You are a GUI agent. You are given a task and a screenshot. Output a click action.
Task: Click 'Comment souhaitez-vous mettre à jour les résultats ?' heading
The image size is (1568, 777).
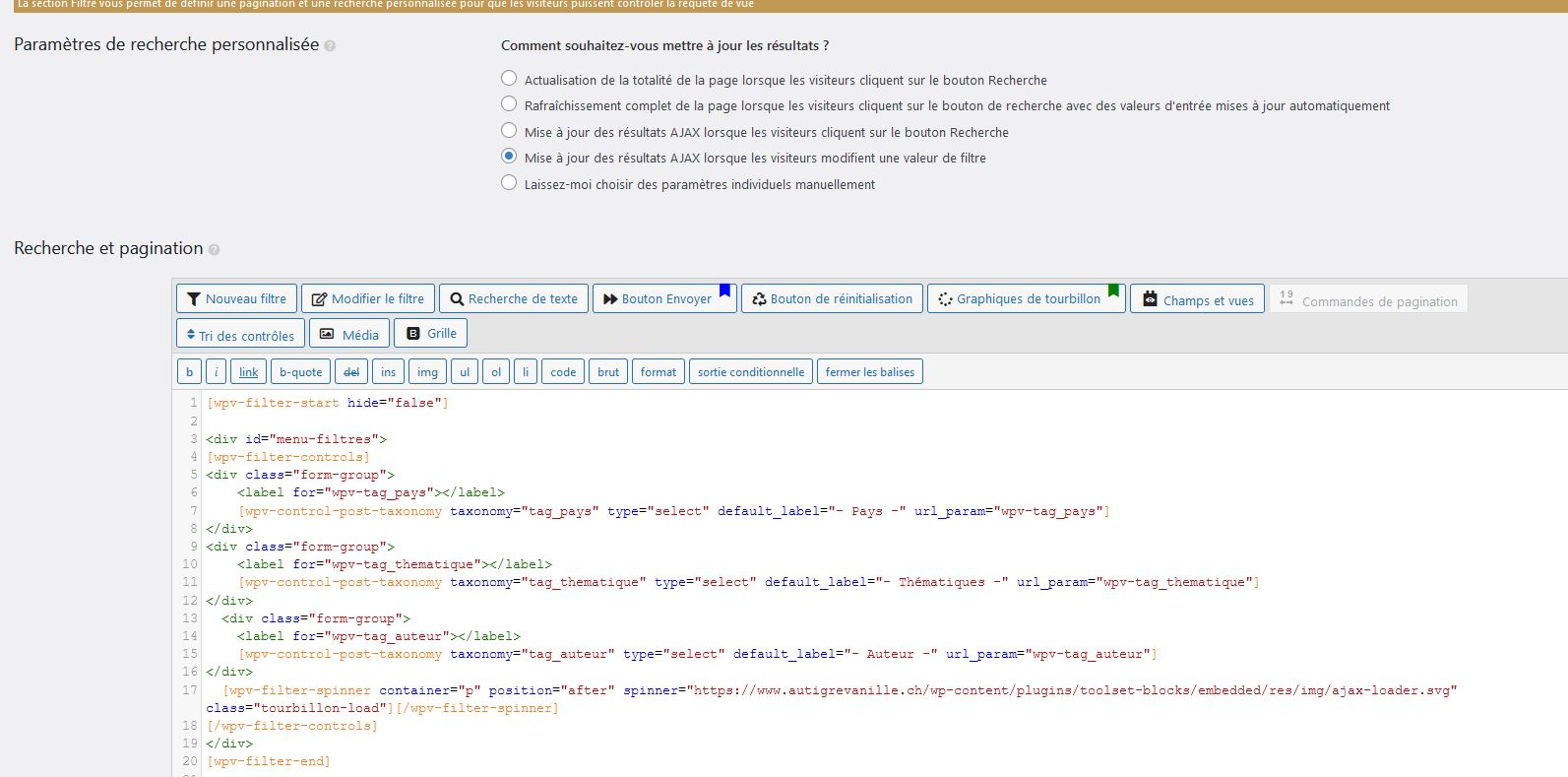[664, 45]
